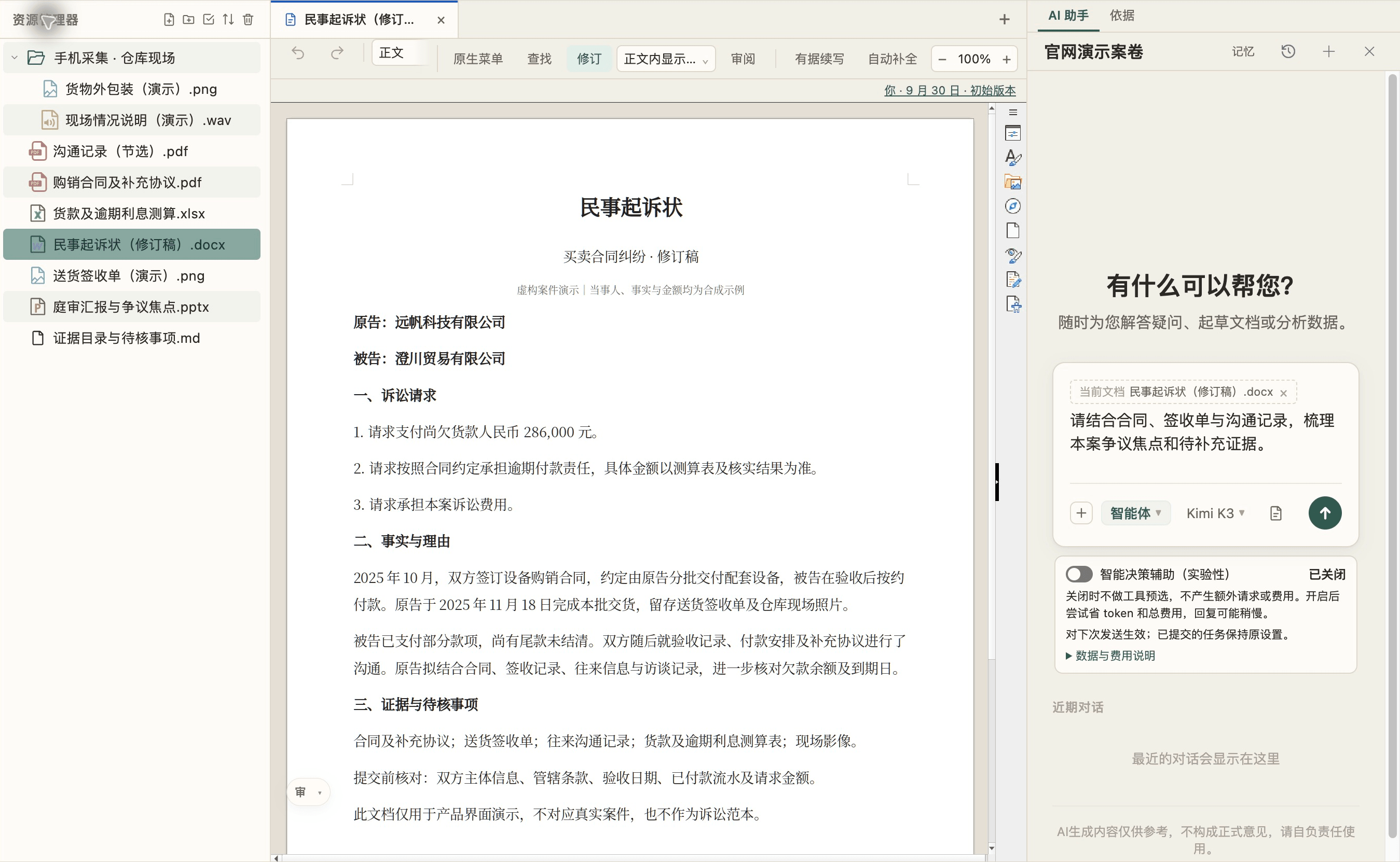The height and width of the screenshot is (862, 1400).
Task: Open the 你 · 9 月 30 日 · 初始版本 version link
Action: [x=950, y=90]
